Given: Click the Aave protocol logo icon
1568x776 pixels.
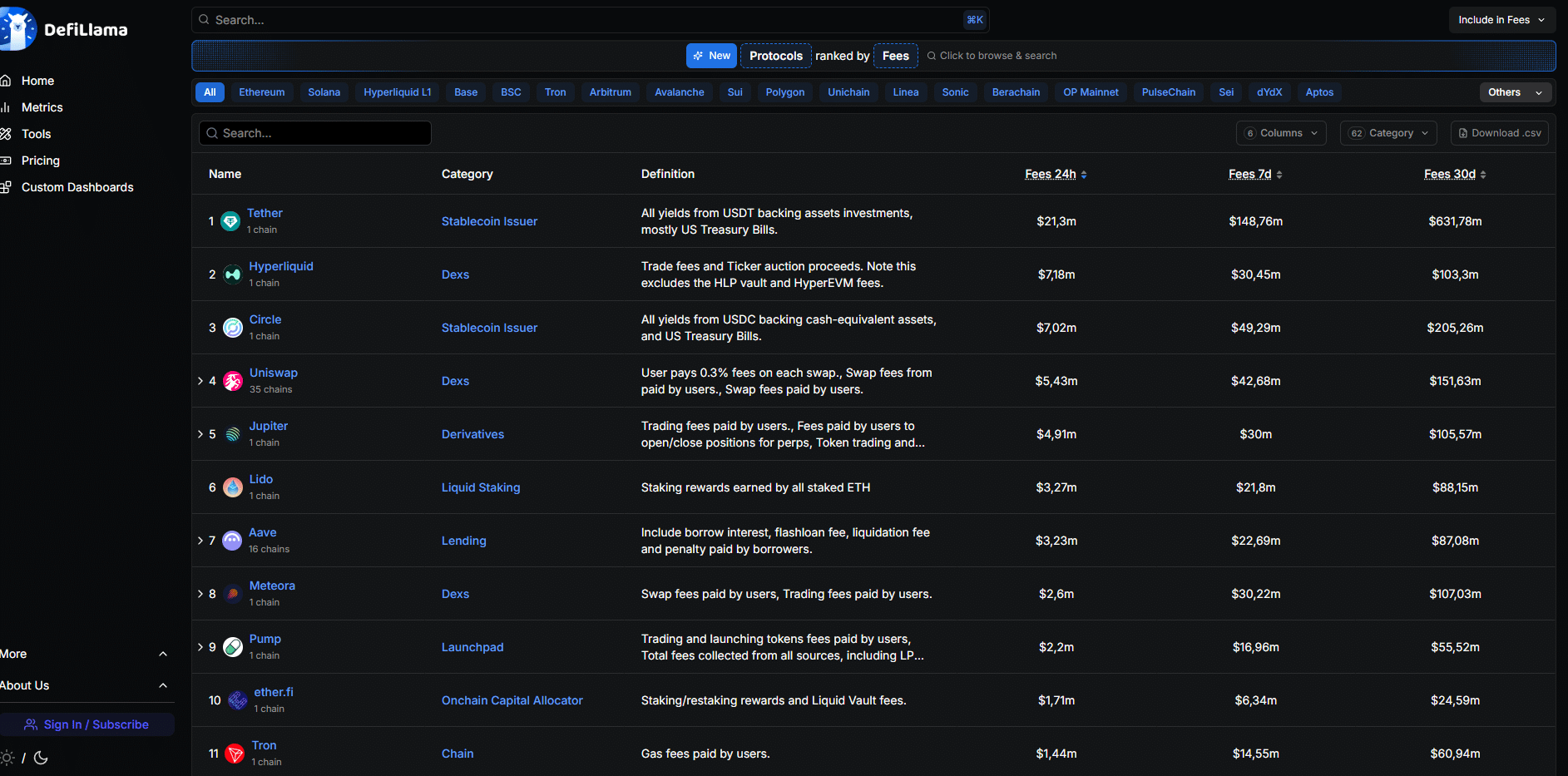Looking at the screenshot, I should tap(232, 541).
